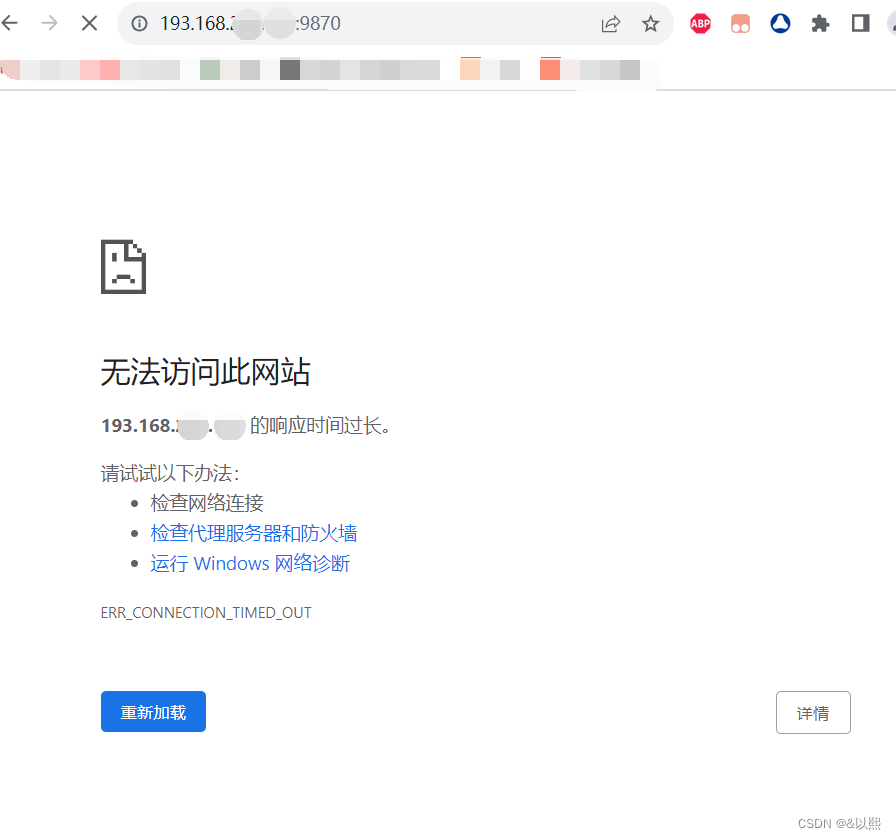This screenshot has height=840, width=896.
Task: Open site information from the info icon
Action: coord(137,23)
